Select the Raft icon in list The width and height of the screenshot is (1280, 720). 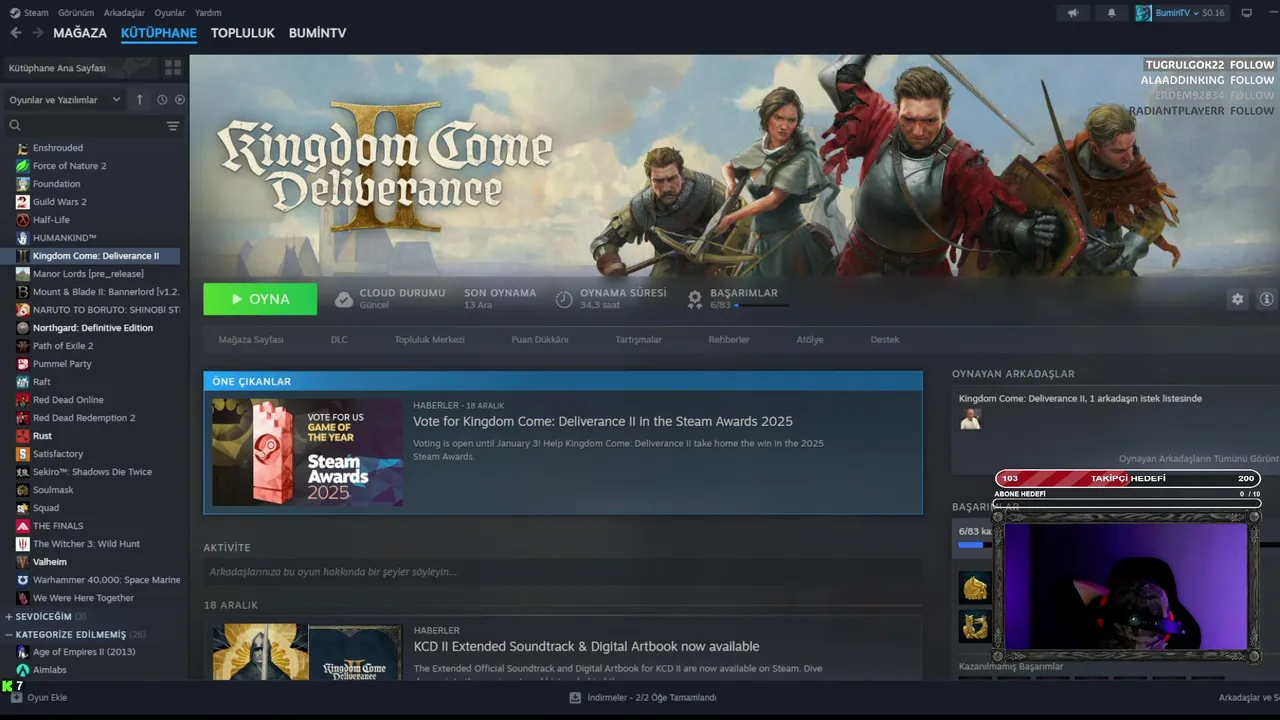click(23, 382)
